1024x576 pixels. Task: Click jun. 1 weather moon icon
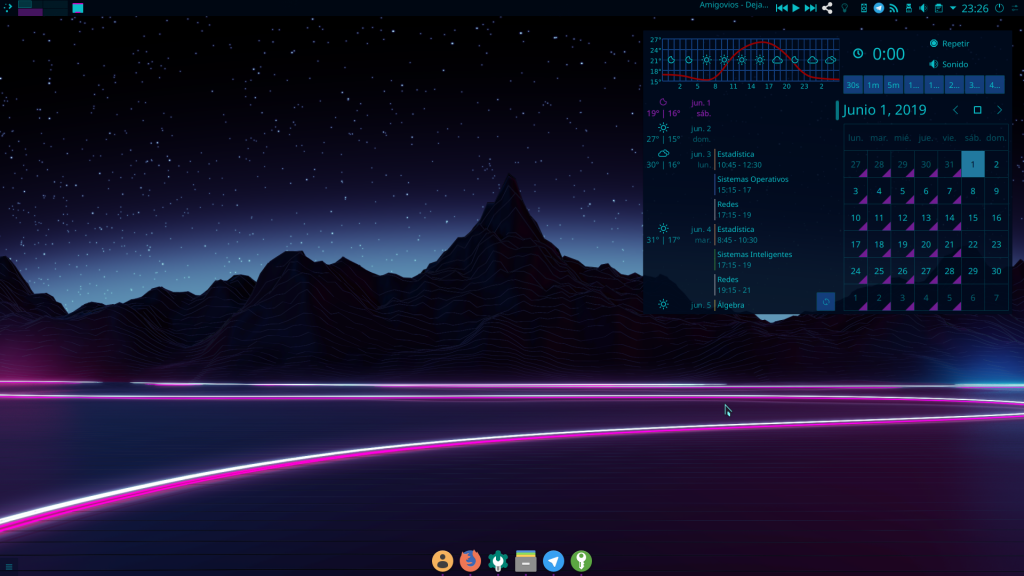pyautogui.click(x=663, y=103)
